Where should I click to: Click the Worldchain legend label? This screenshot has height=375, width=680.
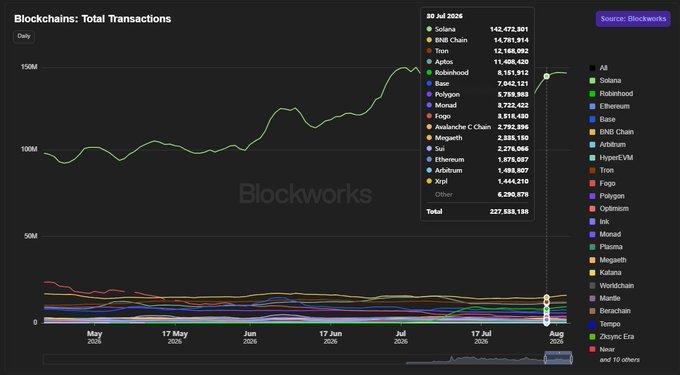(617, 286)
